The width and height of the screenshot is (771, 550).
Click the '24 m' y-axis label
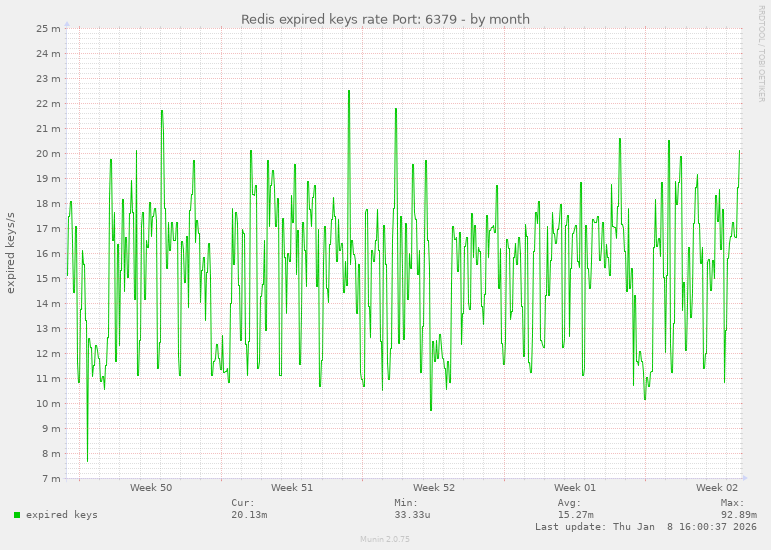coord(48,54)
